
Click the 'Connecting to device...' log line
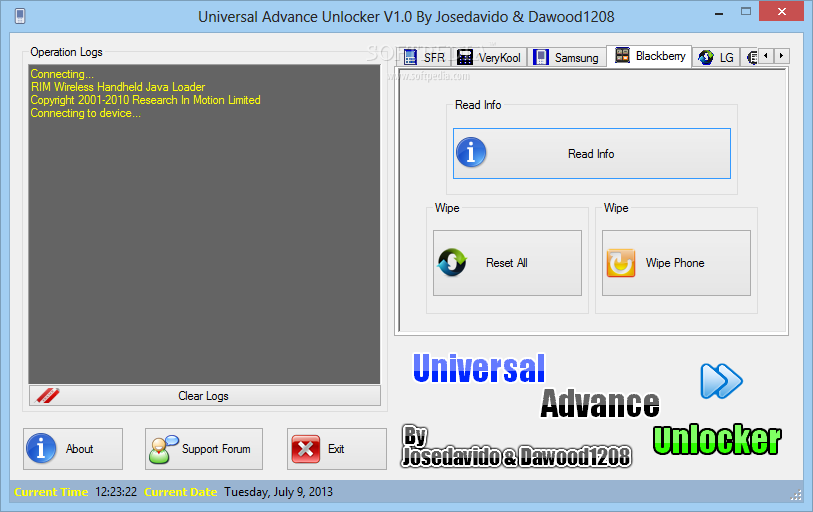[86, 113]
